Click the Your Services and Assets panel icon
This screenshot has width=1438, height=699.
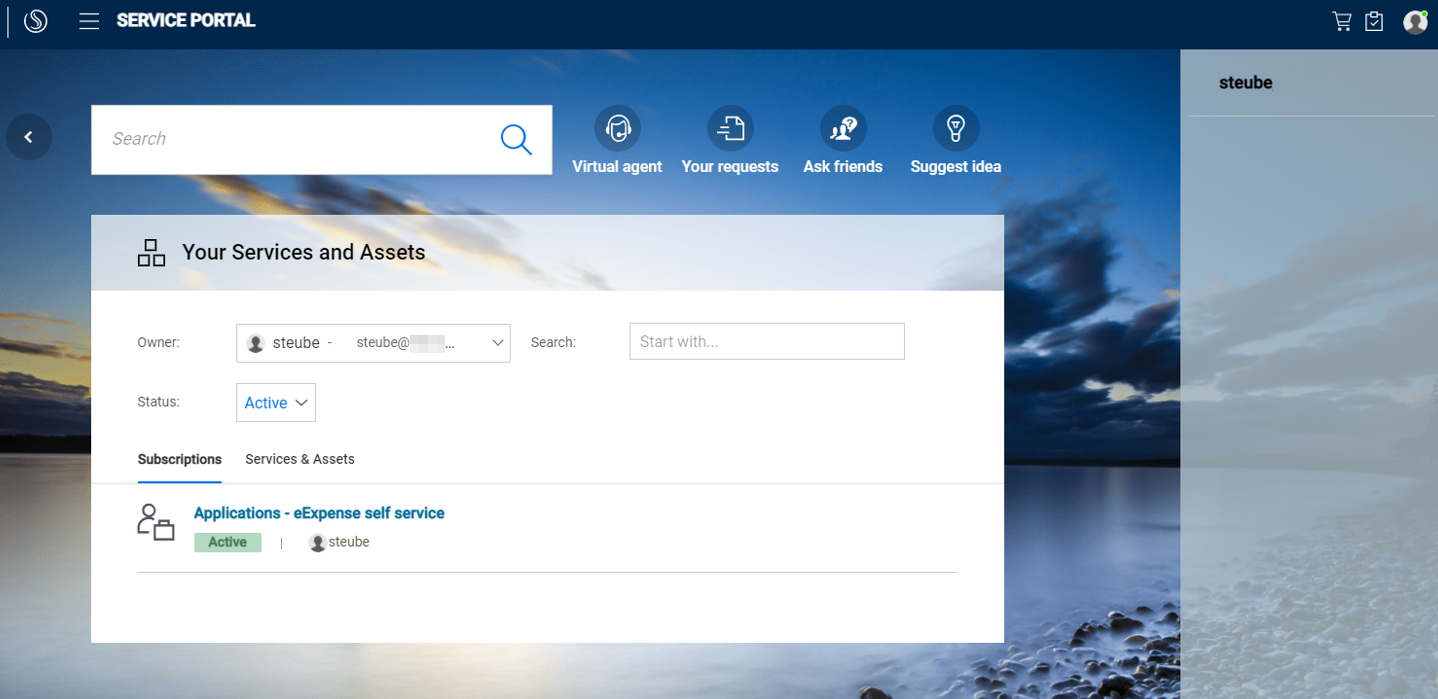(151, 252)
